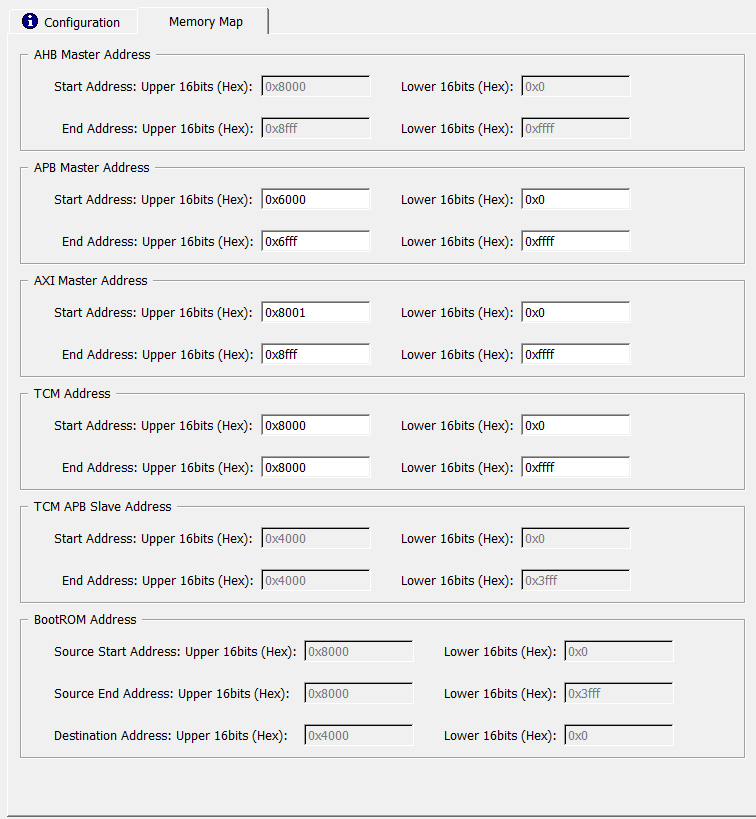This screenshot has width=756, height=819.
Task: Click APB Master start address lower 16bits field
Action: [x=575, y=199]
